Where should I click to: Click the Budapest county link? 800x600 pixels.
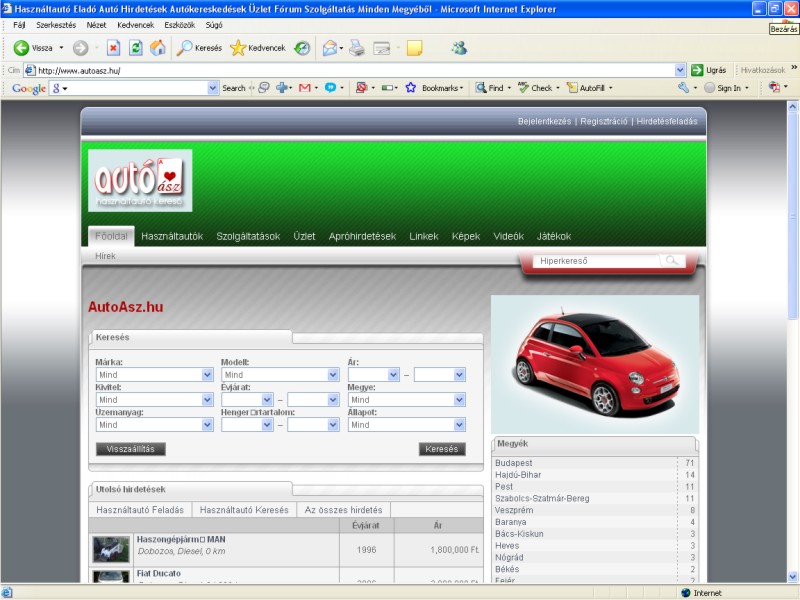tap(514, 463)
